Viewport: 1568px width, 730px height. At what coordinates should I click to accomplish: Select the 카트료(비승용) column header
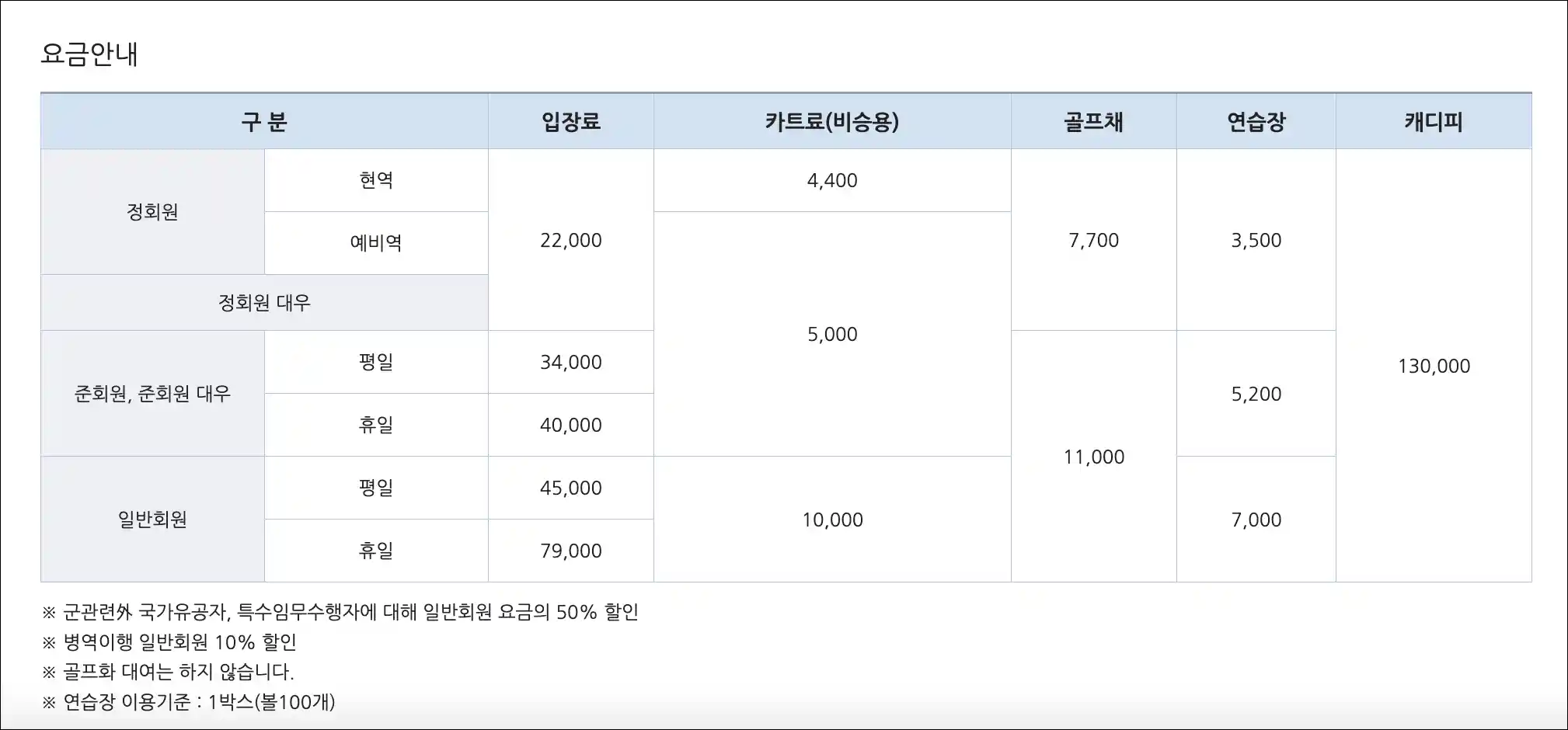pos(832,122)
